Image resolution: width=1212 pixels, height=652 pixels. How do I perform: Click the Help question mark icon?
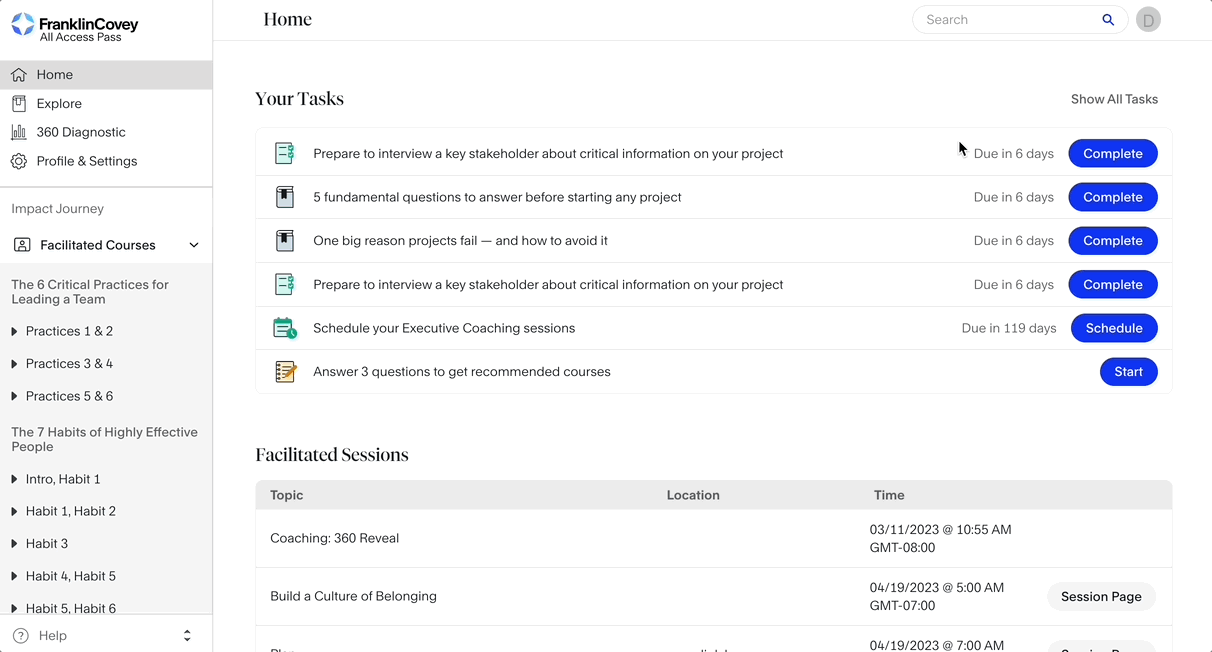(x=20, y=635)
